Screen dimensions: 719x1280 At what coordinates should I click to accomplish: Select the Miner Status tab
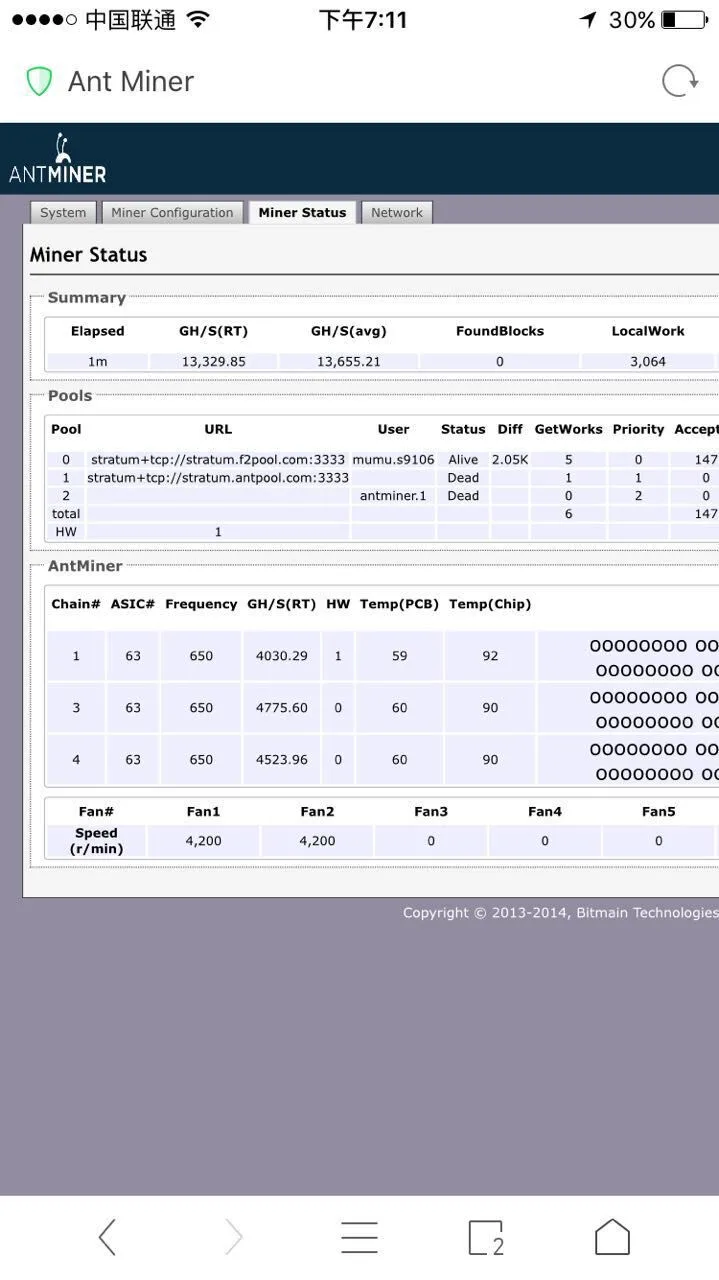[302, 212]
